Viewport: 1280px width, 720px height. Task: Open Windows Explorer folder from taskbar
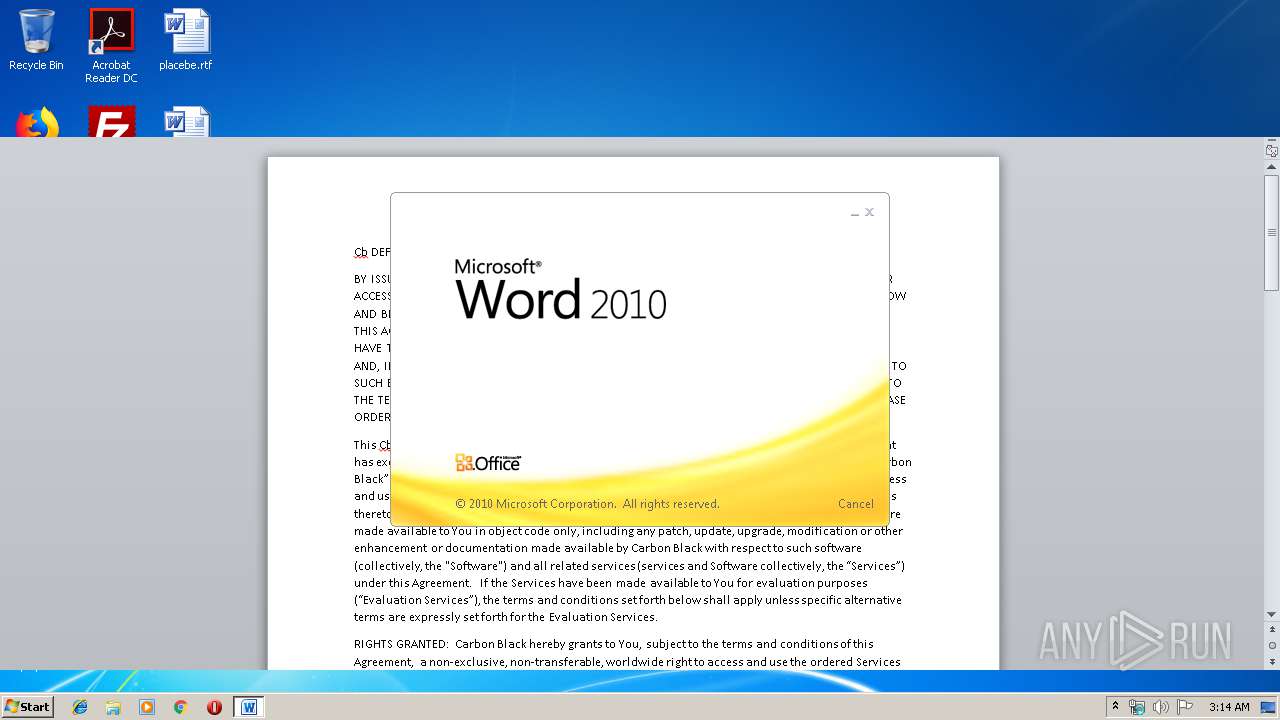pos(113,707)
